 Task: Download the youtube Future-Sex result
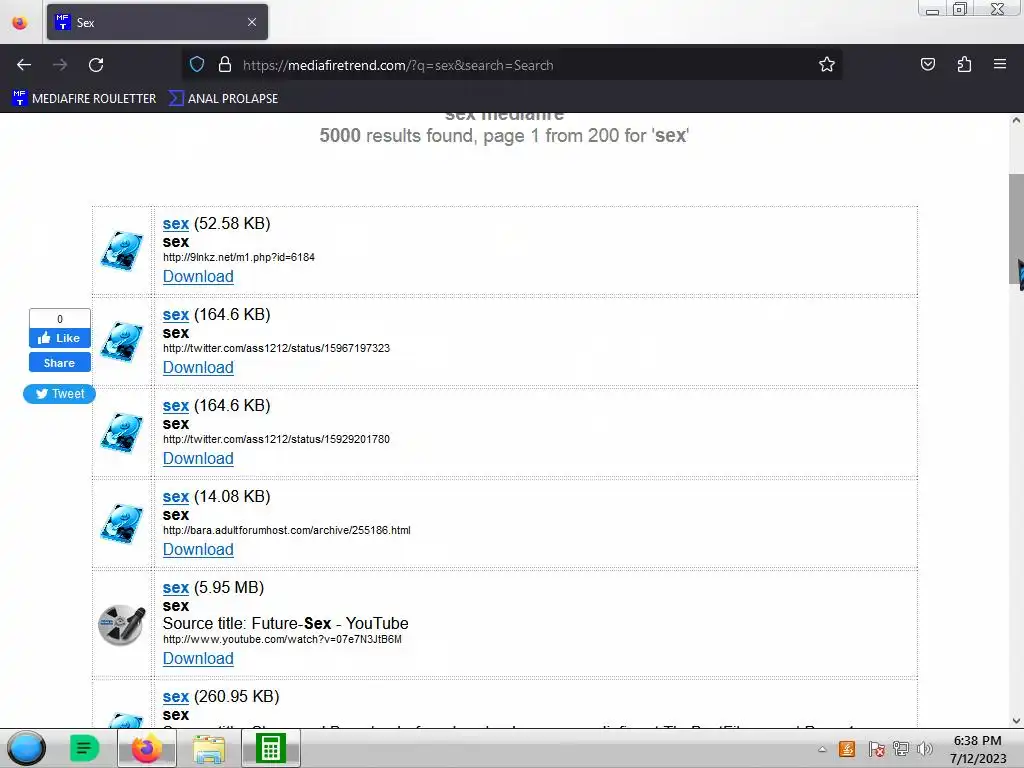coord(198,658)
